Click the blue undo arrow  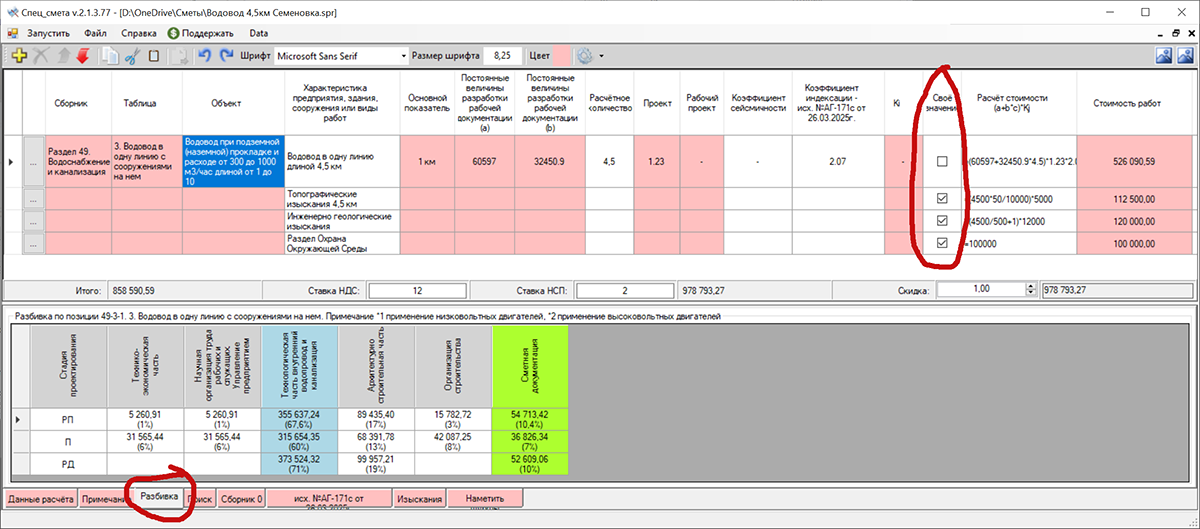(205, 56)
